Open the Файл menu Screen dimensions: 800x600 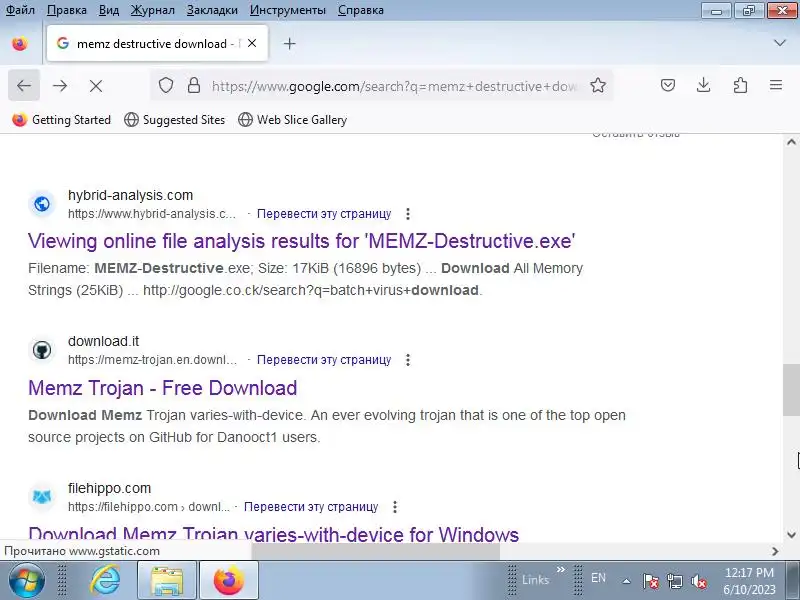(x=20, y=10)
